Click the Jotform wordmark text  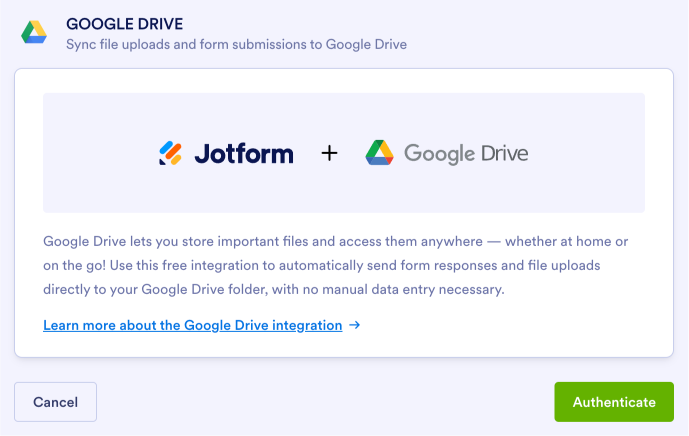pyautogui.click(x=243, y=153)
